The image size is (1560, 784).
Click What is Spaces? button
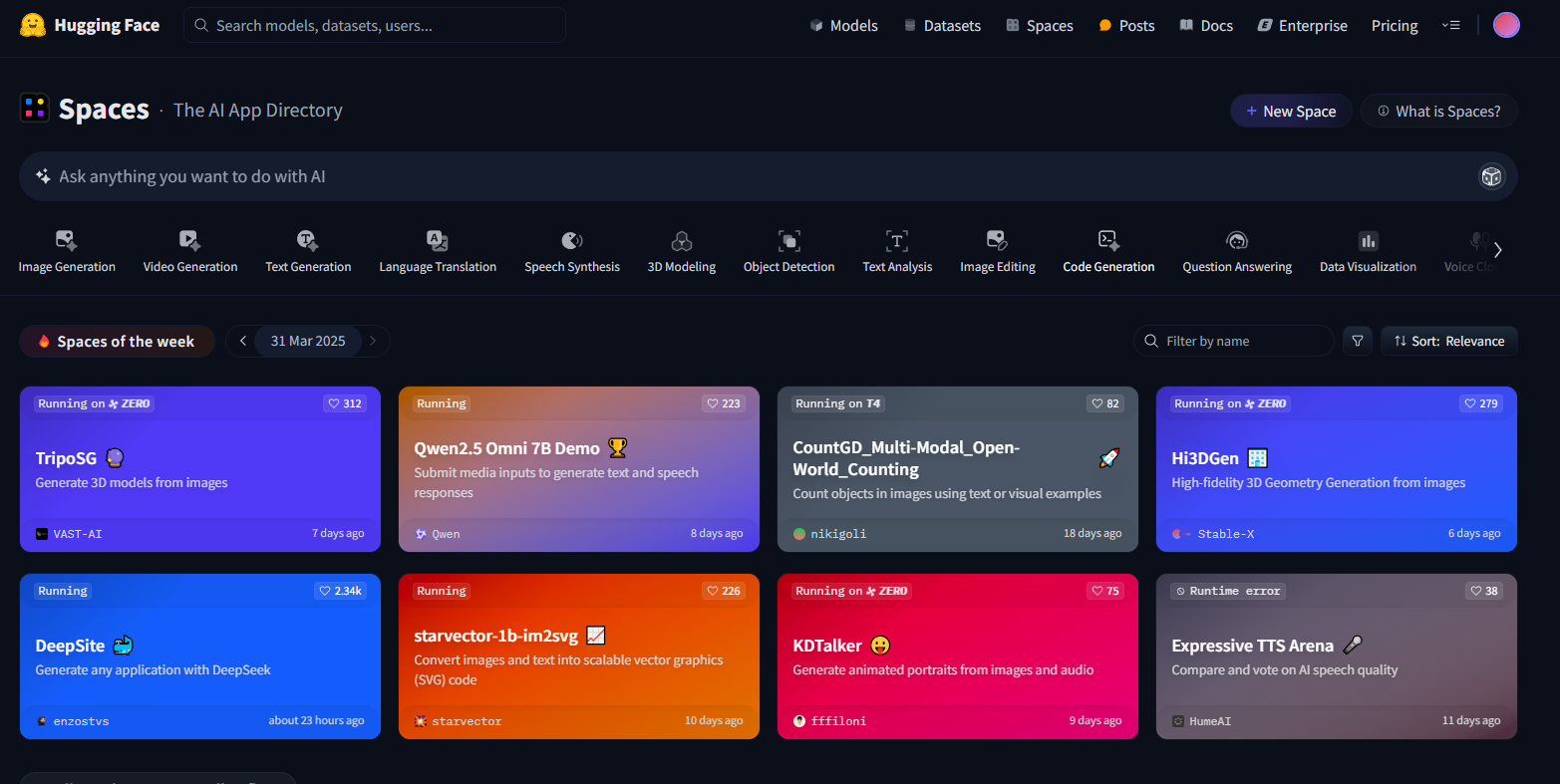pos(1438,111)
